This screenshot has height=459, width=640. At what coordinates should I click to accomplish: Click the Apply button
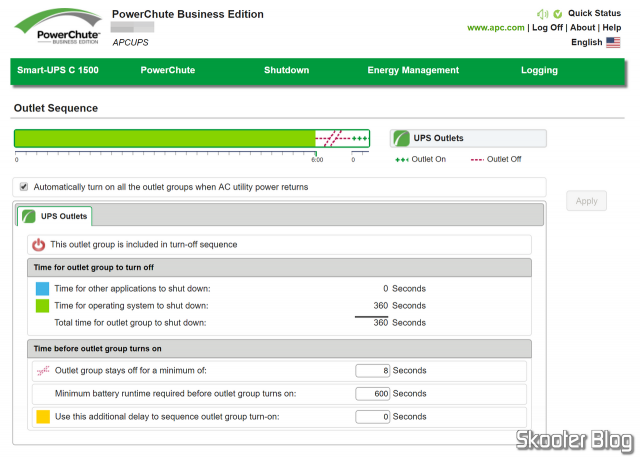click(x=586, y=201)
